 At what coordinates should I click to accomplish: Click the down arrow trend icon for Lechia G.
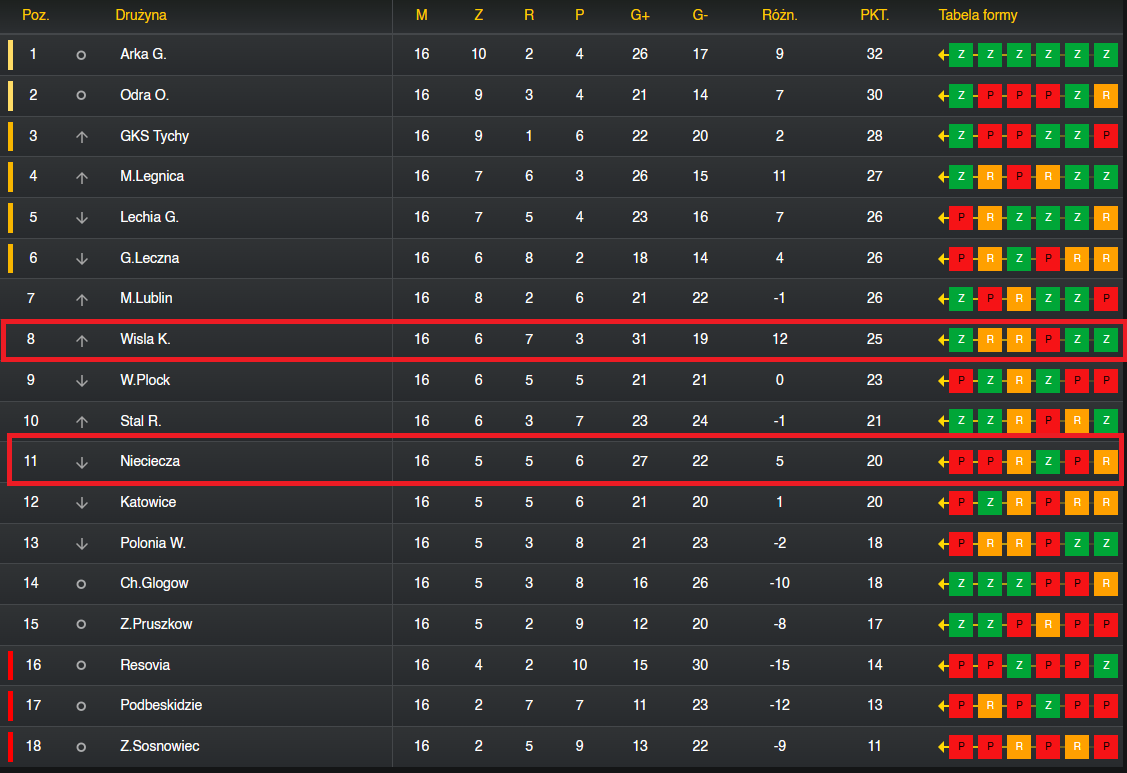[x=82, y=218]
